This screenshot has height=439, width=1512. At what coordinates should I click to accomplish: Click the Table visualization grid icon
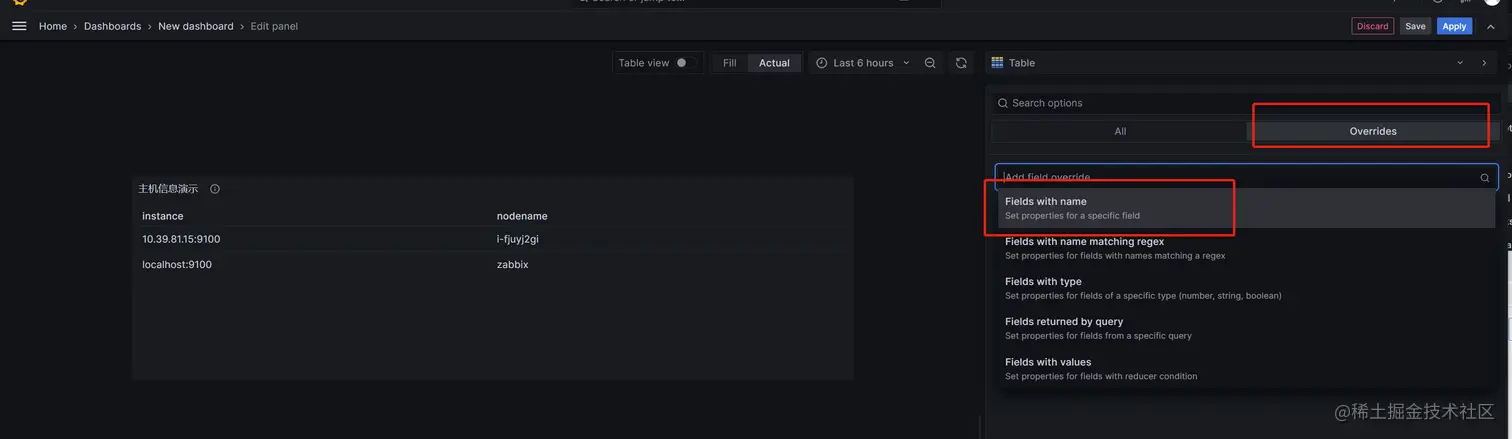tap(997, 63)
